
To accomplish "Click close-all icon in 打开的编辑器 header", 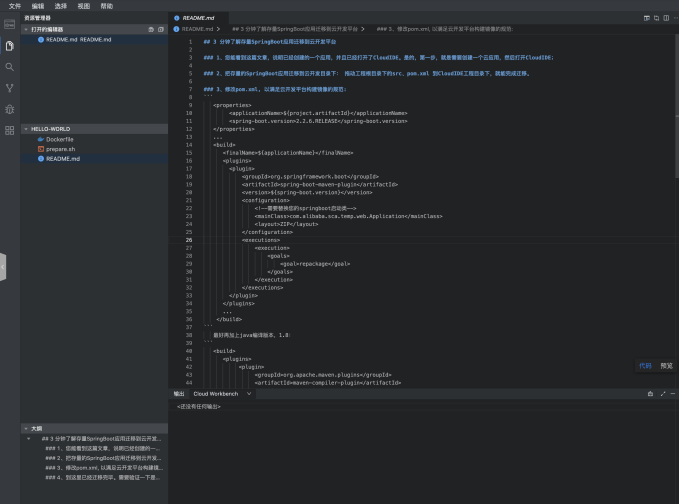I will coord(161,29).
